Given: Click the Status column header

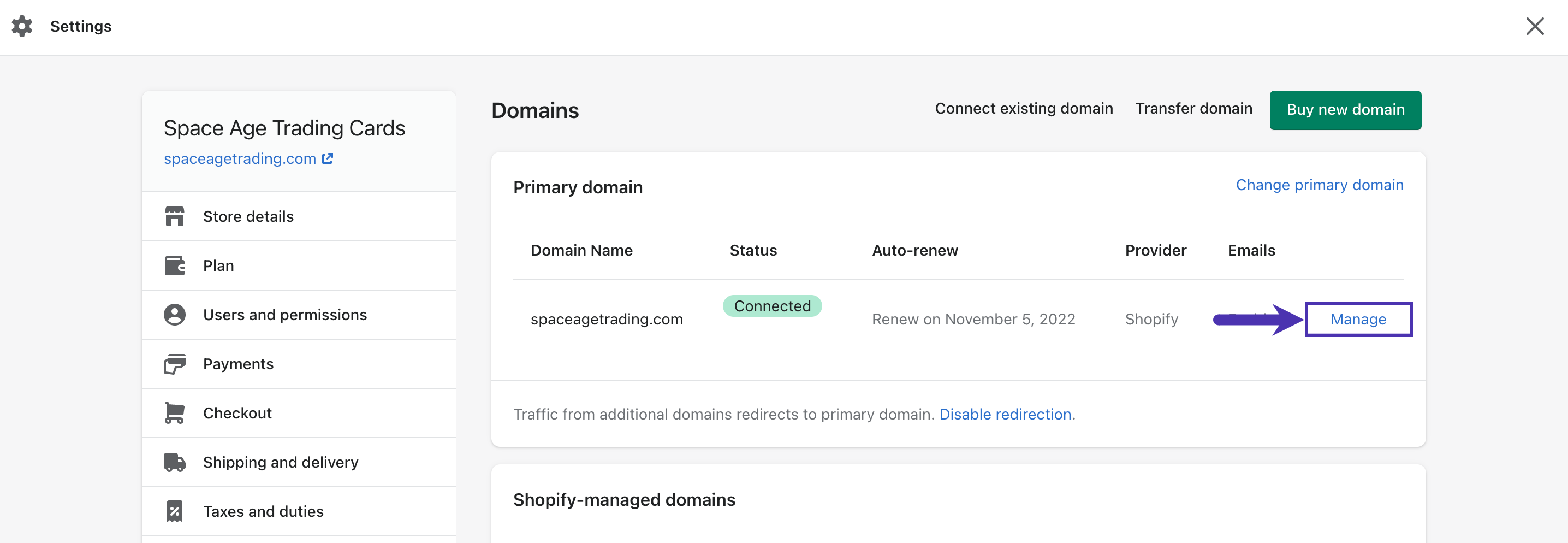Looking at the screenshot, I should [x=753, y=250].
